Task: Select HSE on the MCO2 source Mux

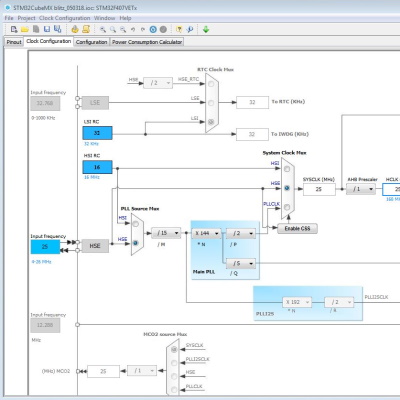Action: point(174,376)
